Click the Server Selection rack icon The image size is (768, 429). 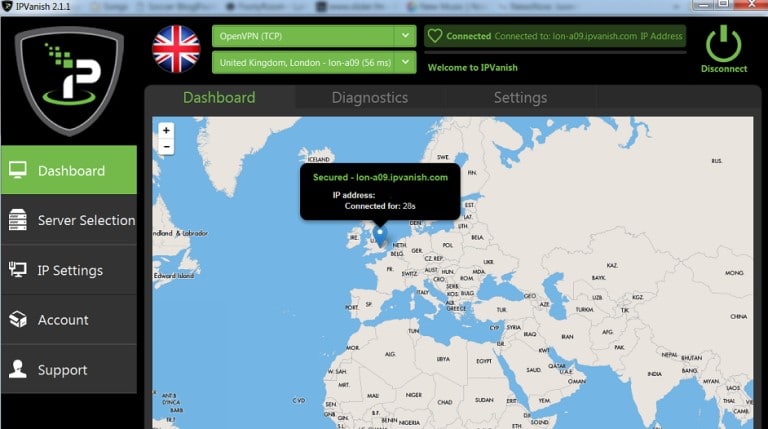click(x=18, y=220)
